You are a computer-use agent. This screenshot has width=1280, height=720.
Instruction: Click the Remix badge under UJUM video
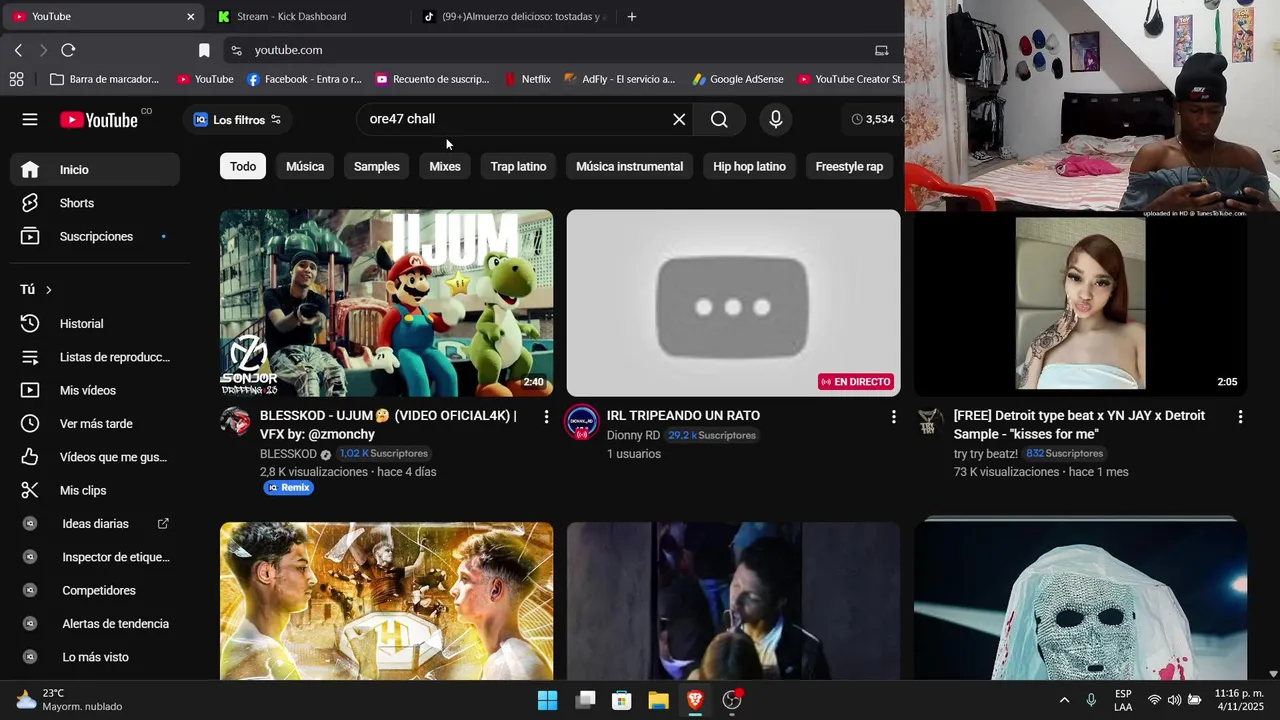click(288, 488)
